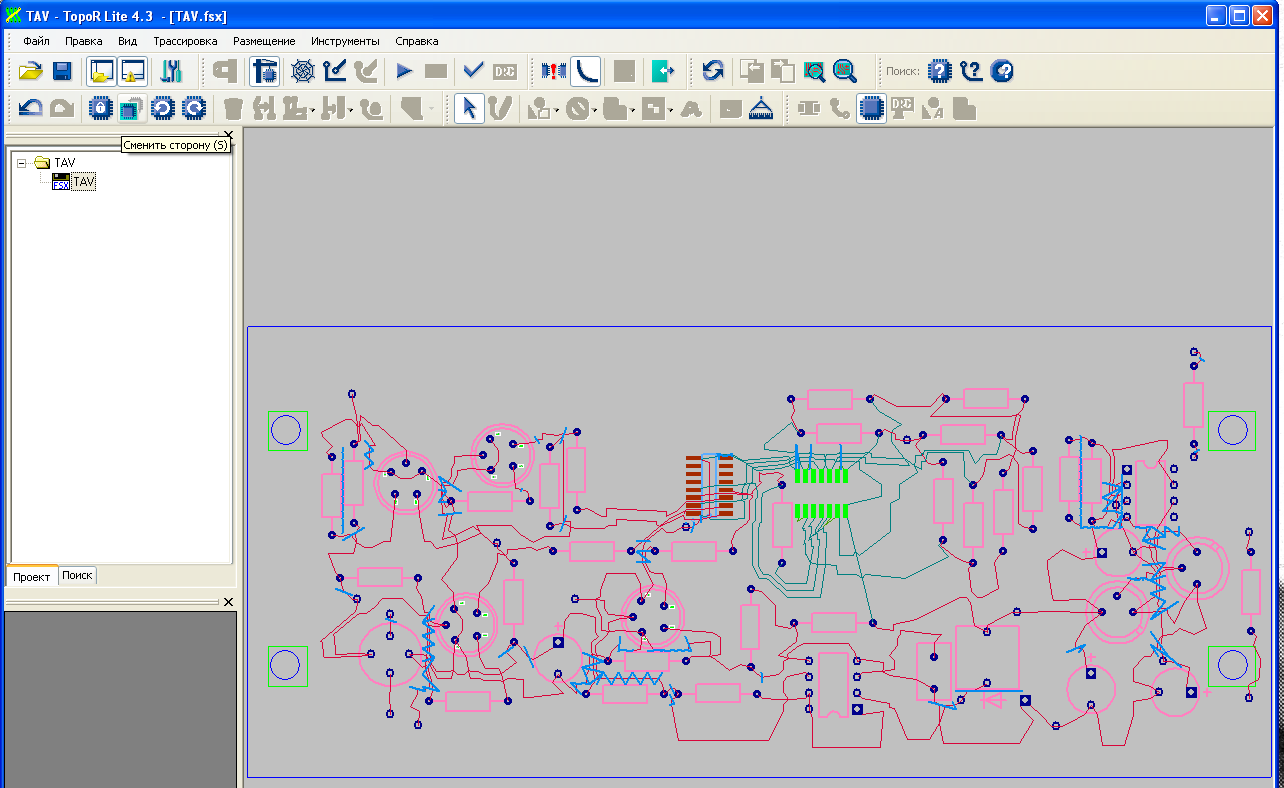The height and width of the screenshot is (788, 1284).
Task: Click the lock component chip icon
Action: pos(99,108)
